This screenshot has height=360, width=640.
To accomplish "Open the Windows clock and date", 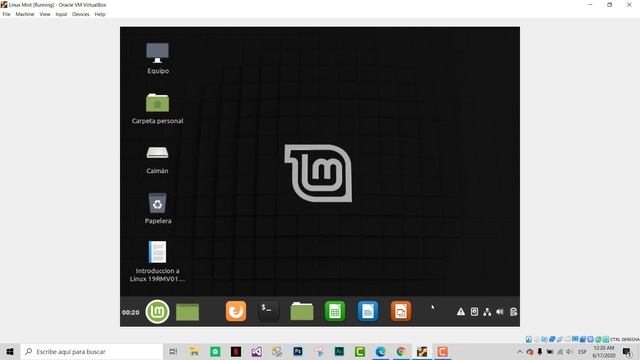I will (604, 351).
